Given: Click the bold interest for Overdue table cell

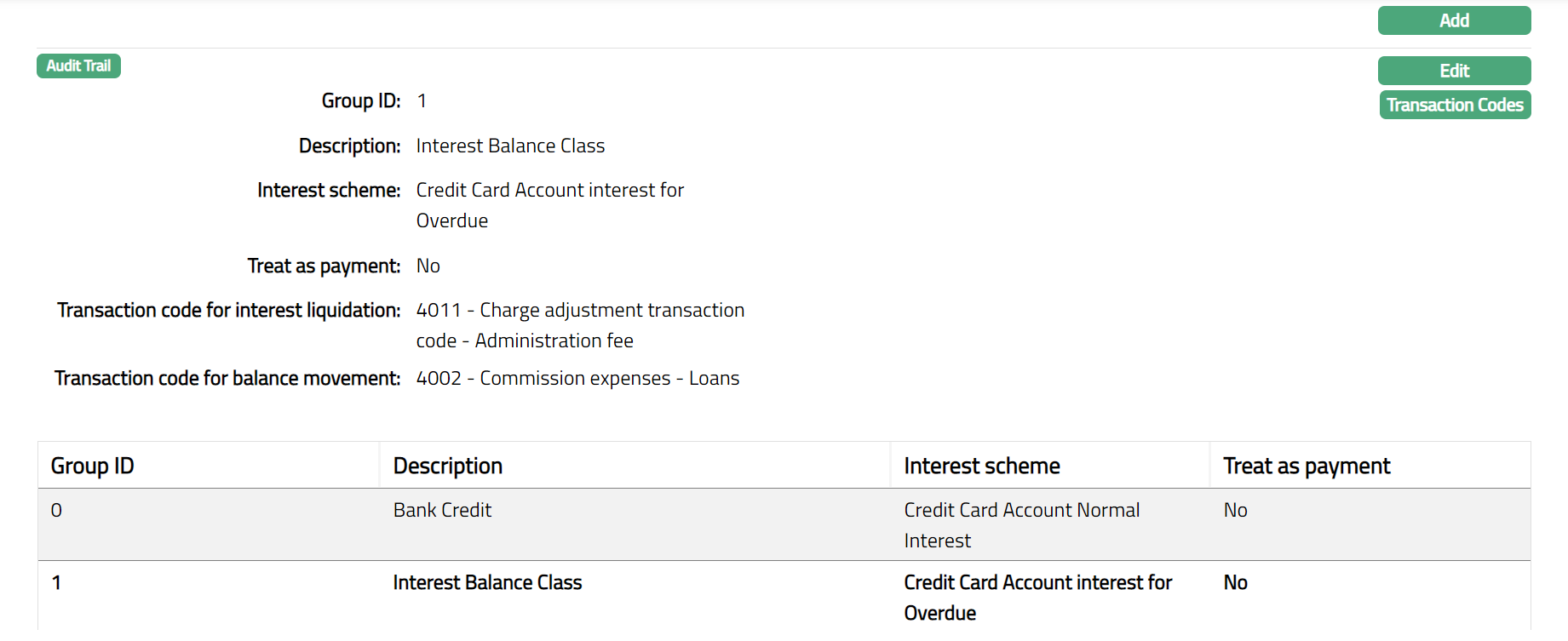Looking at the screenshot, I should pos(1037,597).
